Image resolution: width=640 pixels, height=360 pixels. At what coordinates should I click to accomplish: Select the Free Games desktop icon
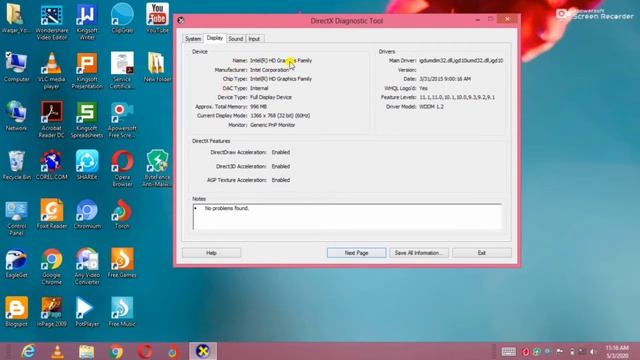[122, 263]
